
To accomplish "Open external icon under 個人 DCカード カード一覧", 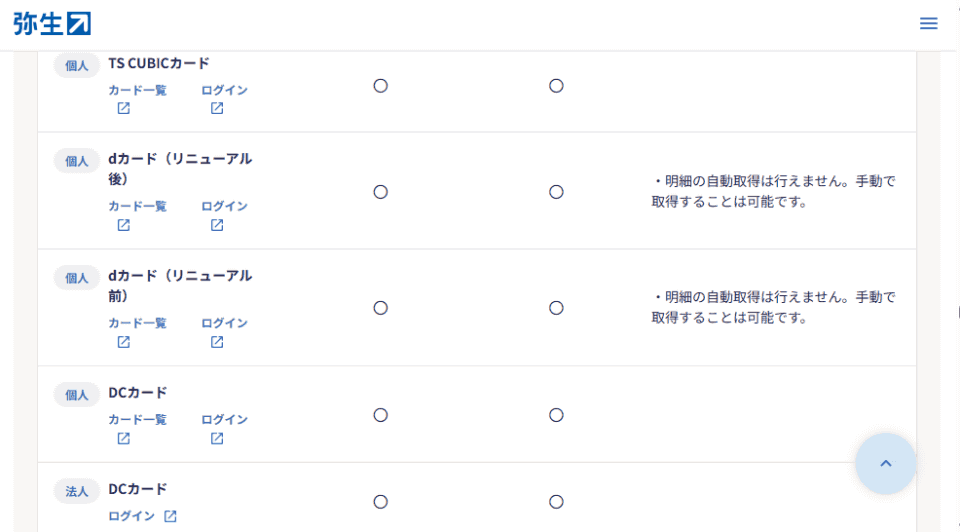I will [124, 439].
